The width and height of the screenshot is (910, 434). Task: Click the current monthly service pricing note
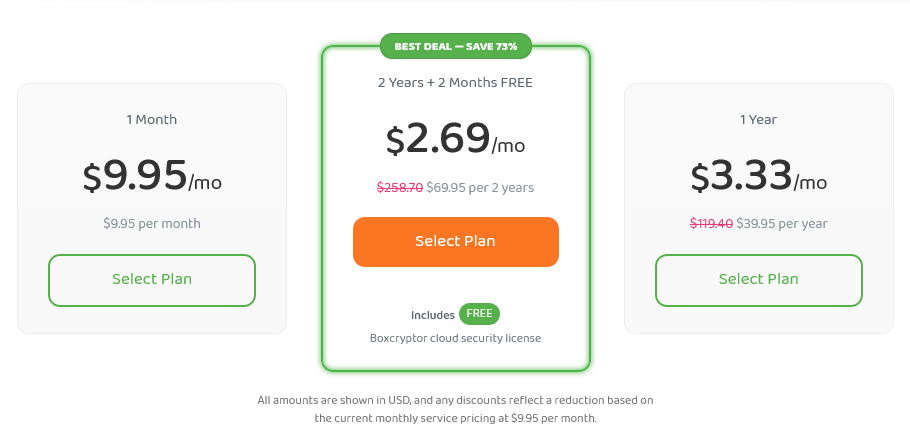(456, 418)
